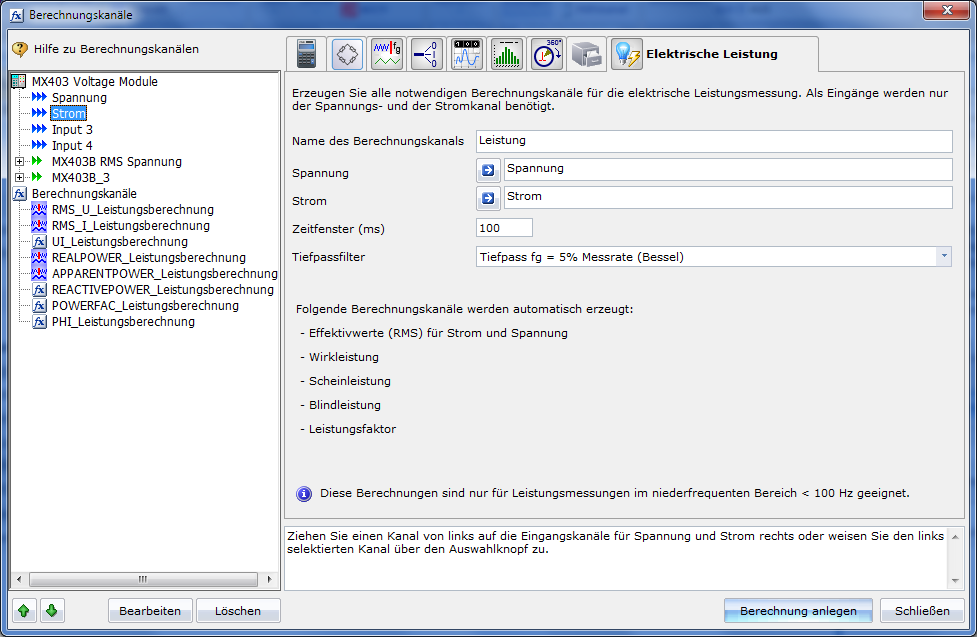Viewport: 977px width, 637px height.
Task: Click the fx icon beside PHI_Leistungsberechnung
Action: 39,322
